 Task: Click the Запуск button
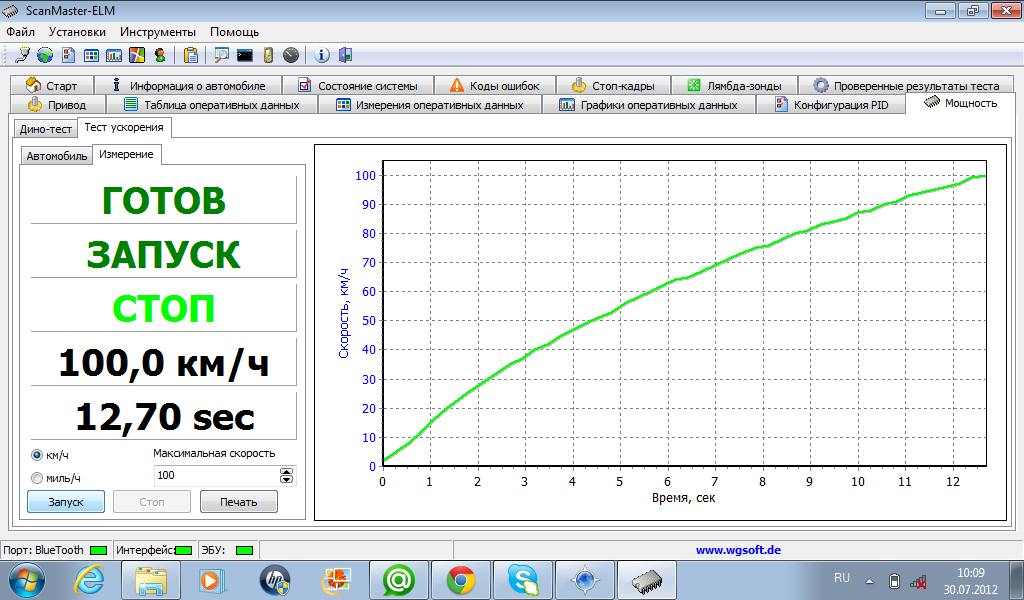[66, 502]
